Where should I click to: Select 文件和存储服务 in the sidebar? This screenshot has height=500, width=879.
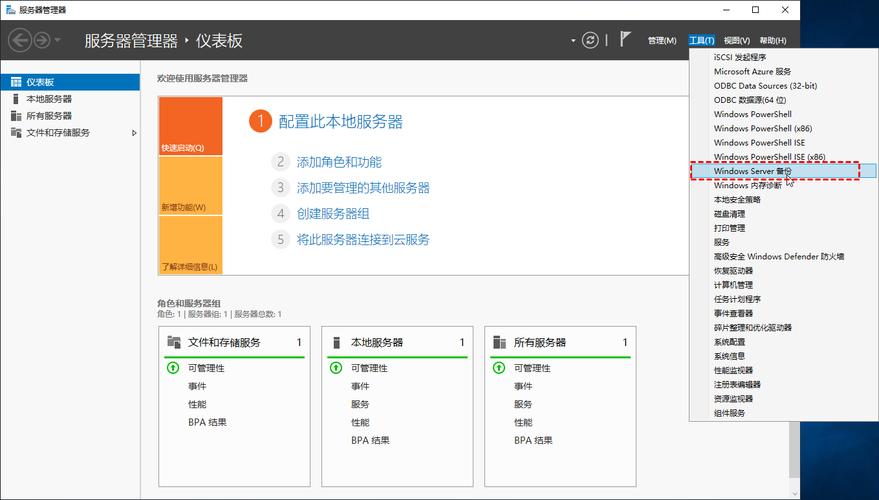(x=70, y=133)
